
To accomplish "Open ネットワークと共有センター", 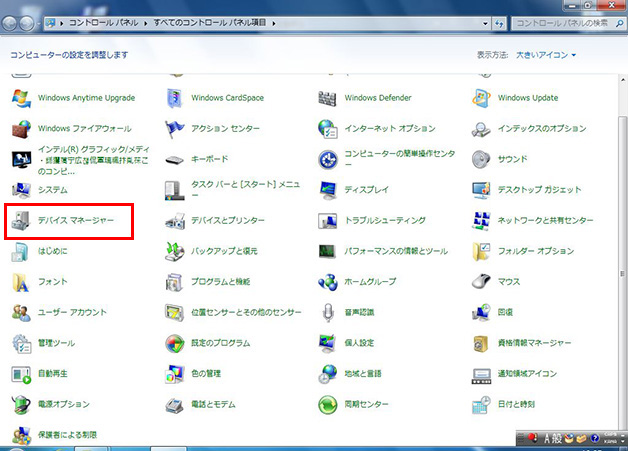I will pos(533,220).
